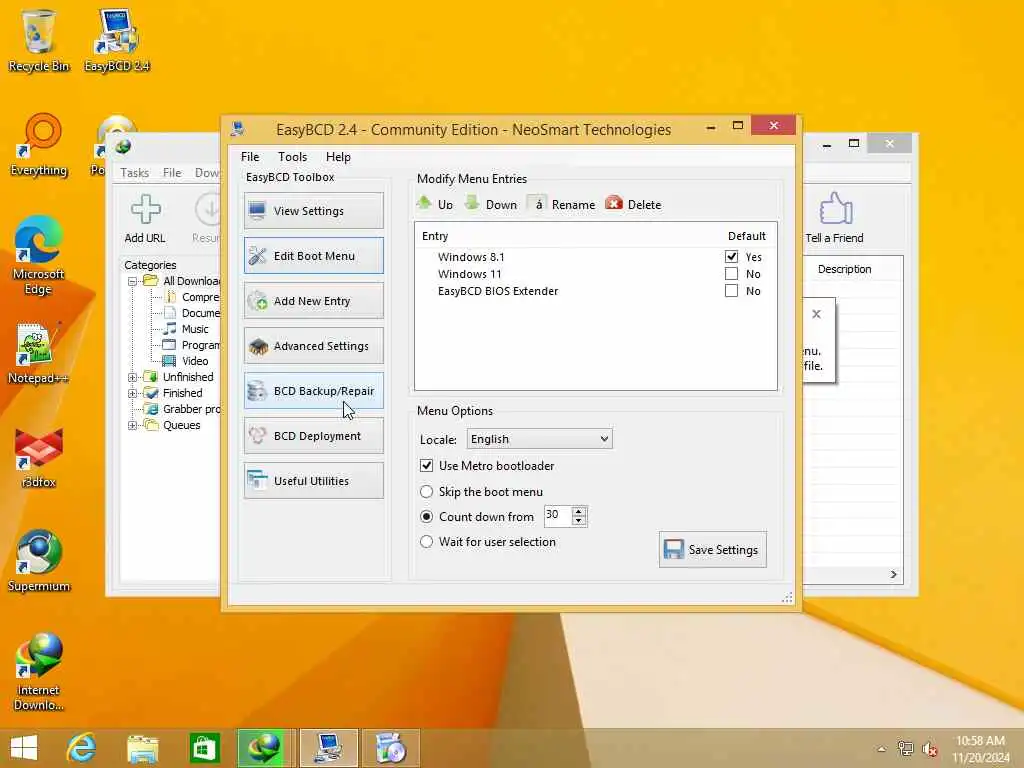Select Grabber projects tree item
This screenshot has width=1024, height=768.
point(191,409)
